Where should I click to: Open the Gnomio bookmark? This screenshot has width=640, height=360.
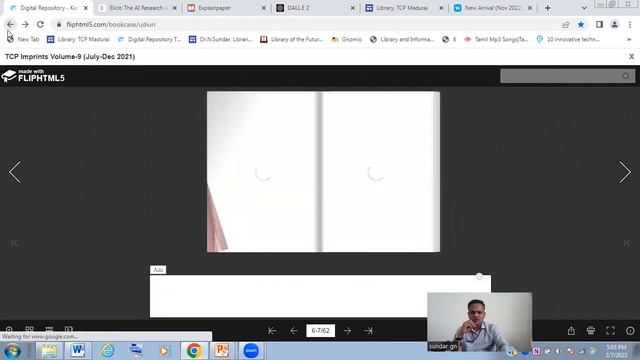click(347, 40)
